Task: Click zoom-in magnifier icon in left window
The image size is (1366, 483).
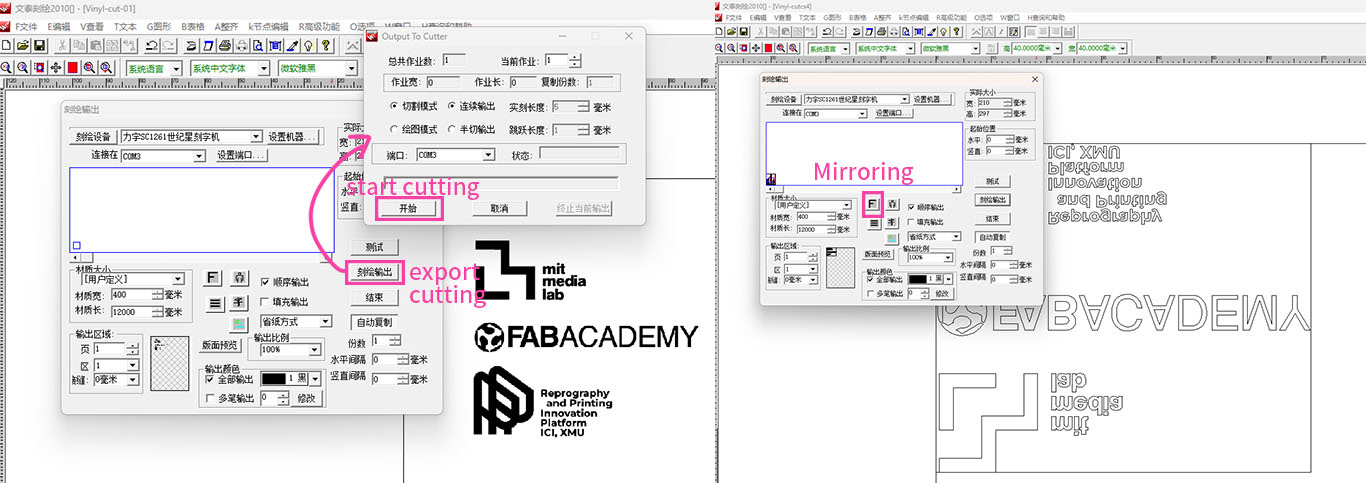Action: pyautogui.click(x=6, y=67)
